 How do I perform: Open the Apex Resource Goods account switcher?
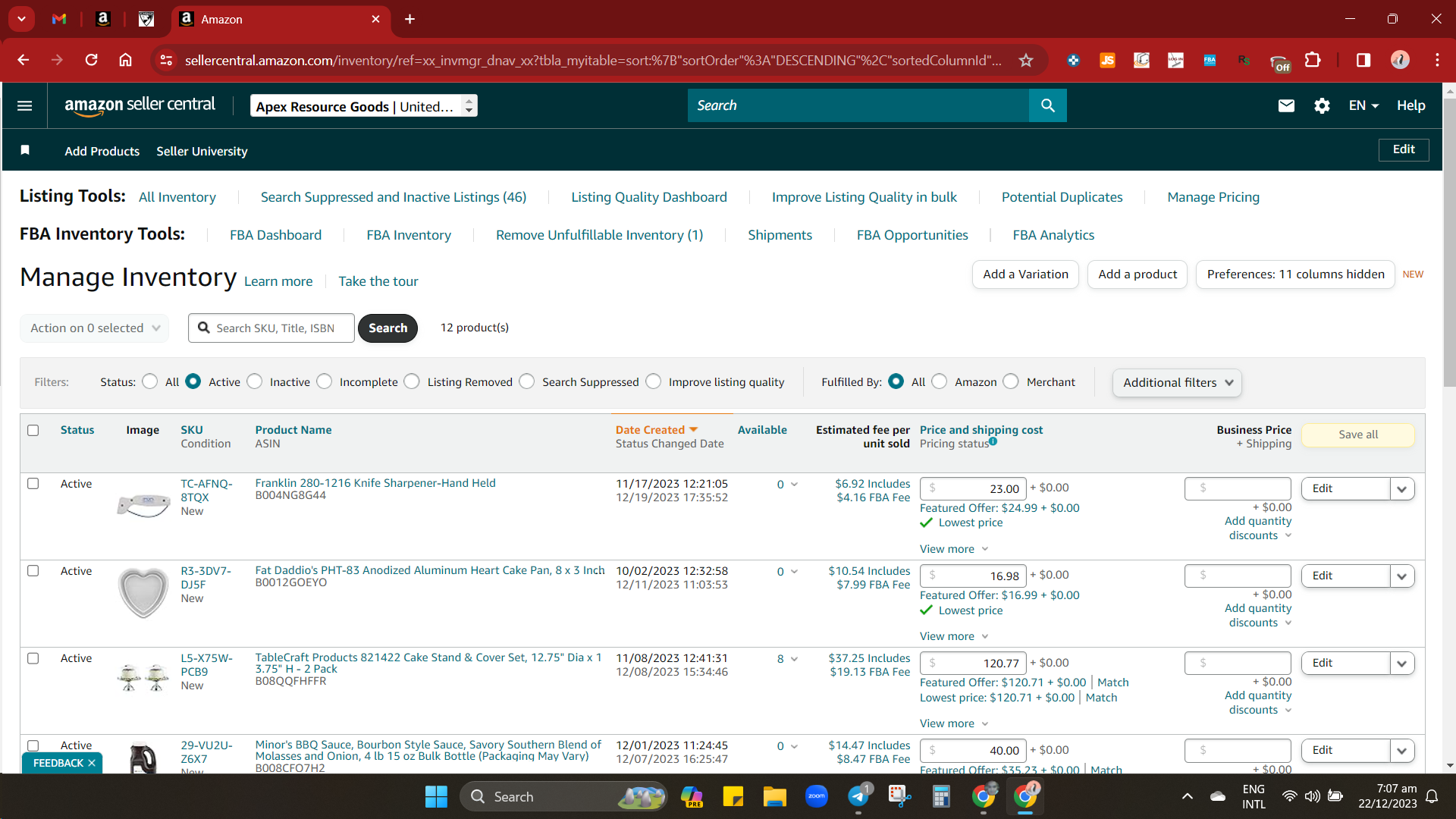coord(364,106)
